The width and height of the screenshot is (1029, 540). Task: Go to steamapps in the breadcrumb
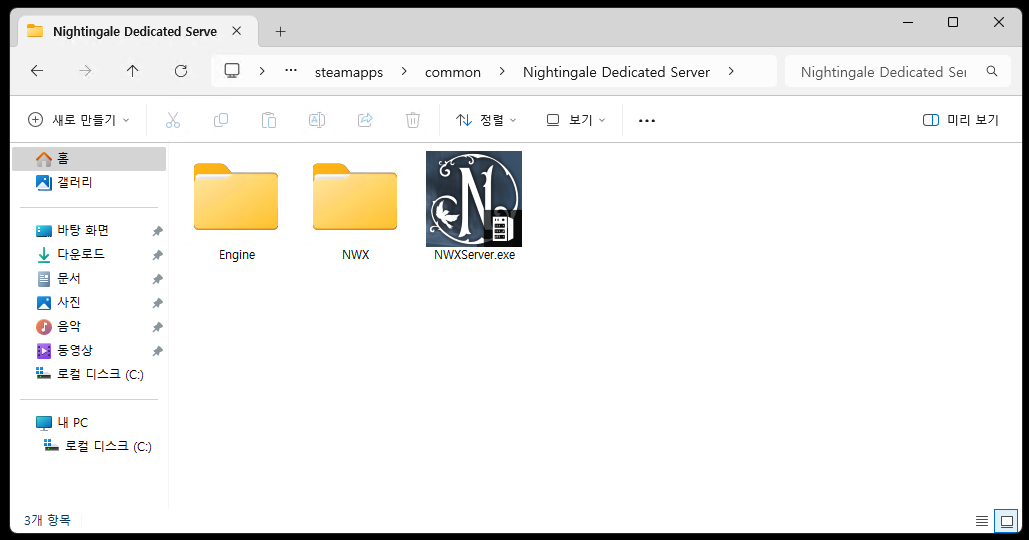click(348, 72)
